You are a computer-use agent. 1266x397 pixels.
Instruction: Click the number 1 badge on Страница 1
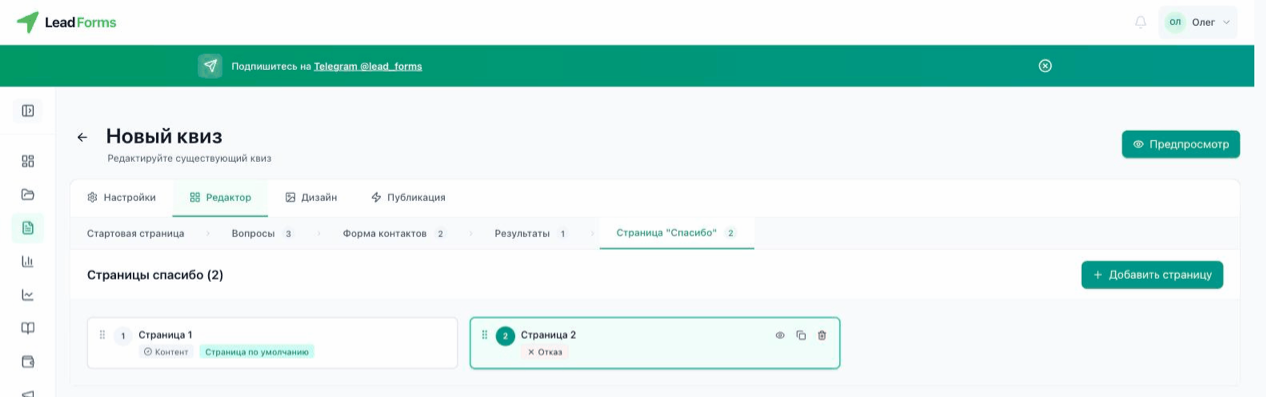123,336
